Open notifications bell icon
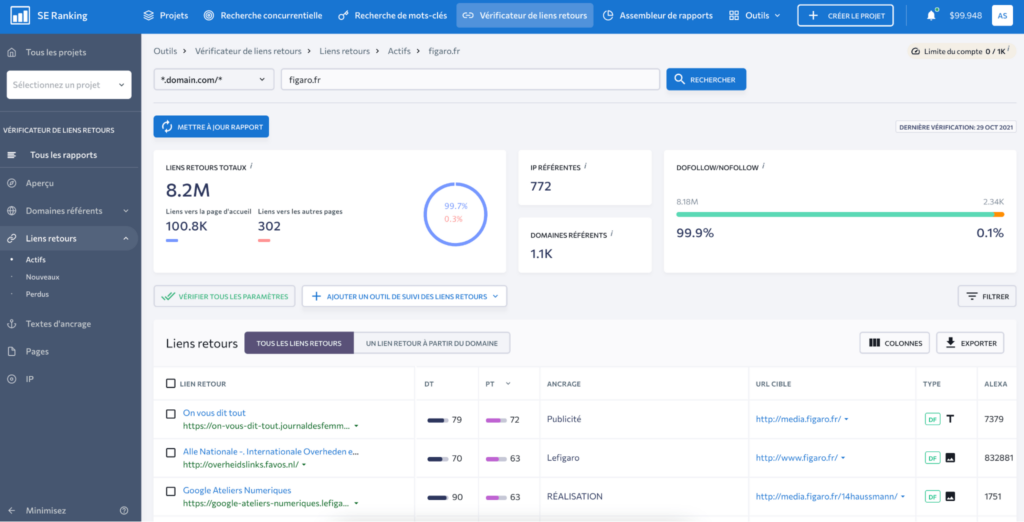 pos(931,15)
